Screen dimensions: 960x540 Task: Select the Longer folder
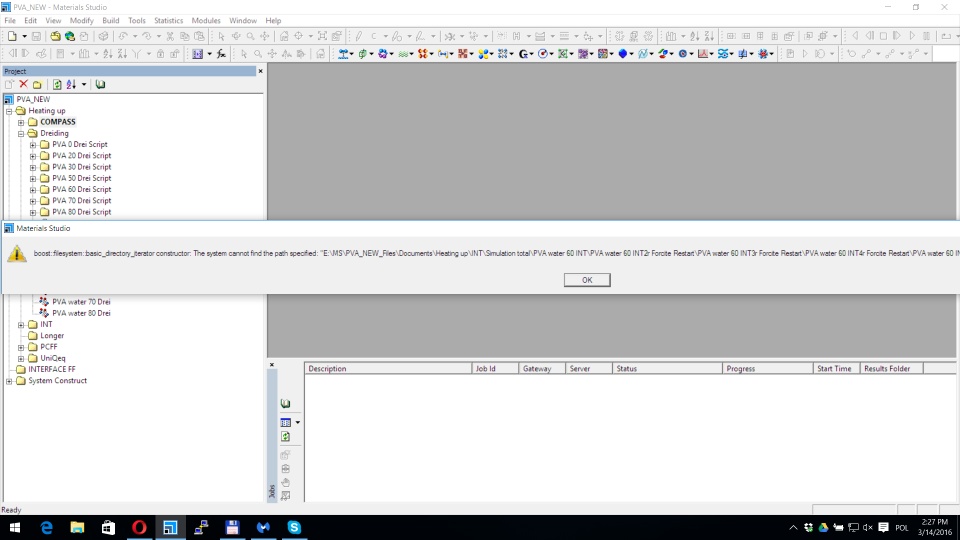[52, 336]
